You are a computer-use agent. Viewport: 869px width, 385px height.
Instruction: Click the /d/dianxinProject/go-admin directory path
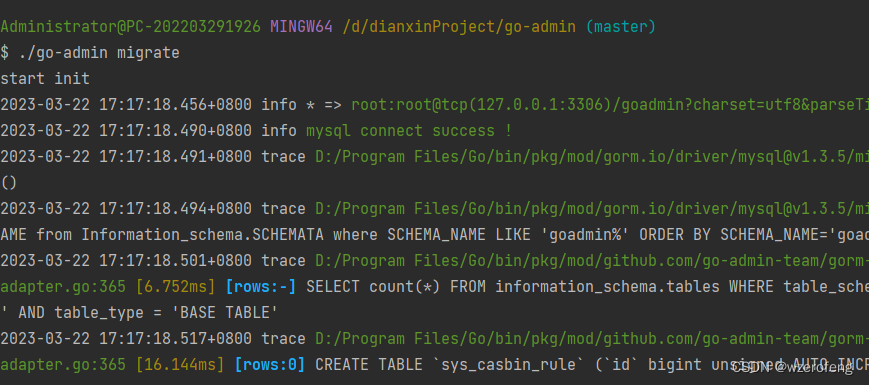459,27
